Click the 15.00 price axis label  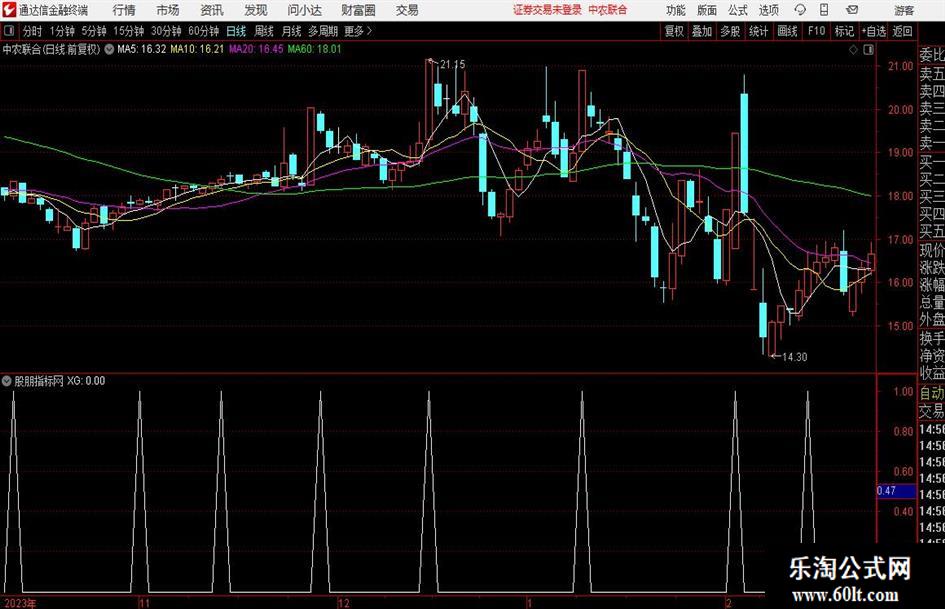pos(901,326)
